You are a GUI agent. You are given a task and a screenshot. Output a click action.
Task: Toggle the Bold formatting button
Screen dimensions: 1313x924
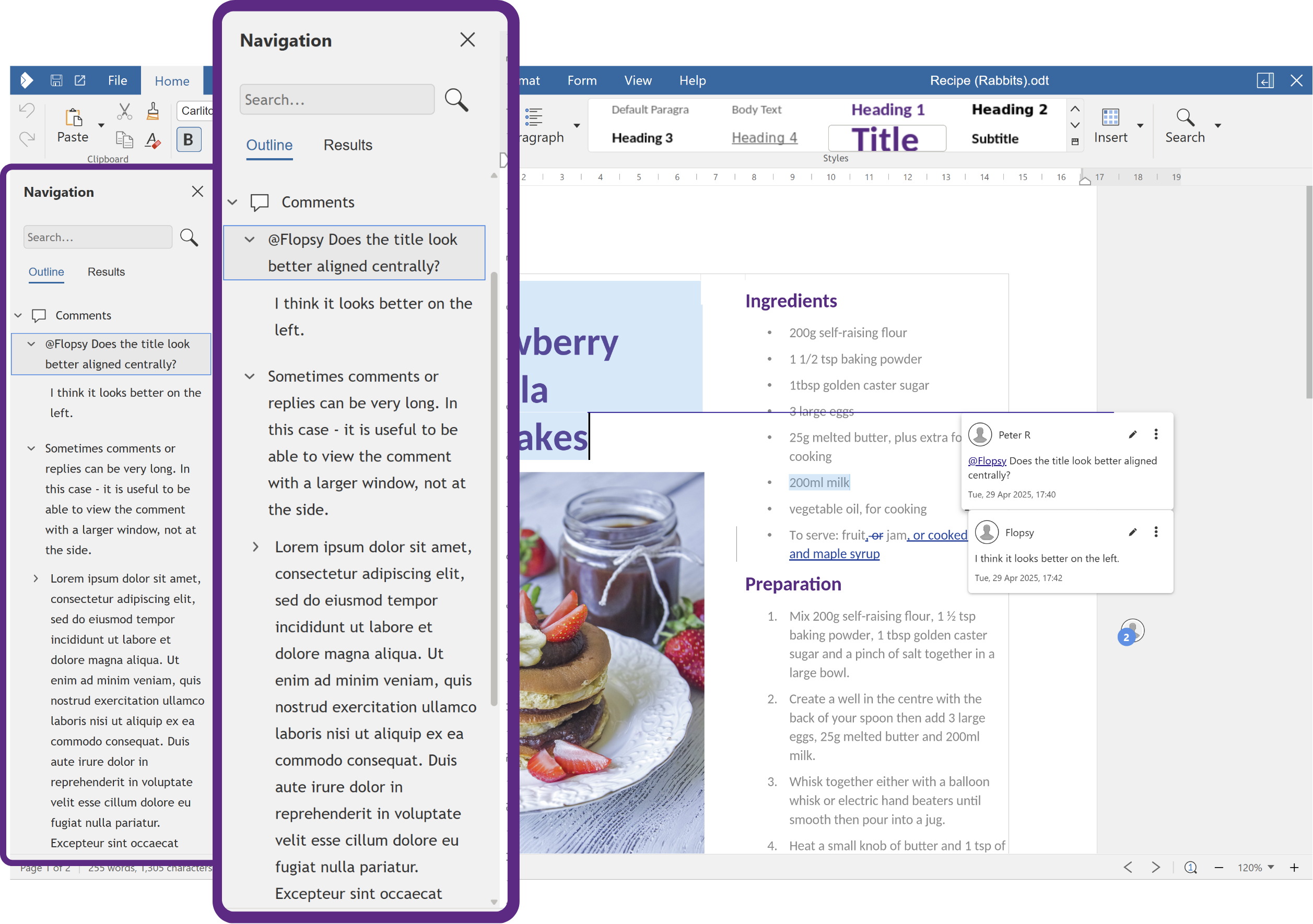(x=188, y=139)
